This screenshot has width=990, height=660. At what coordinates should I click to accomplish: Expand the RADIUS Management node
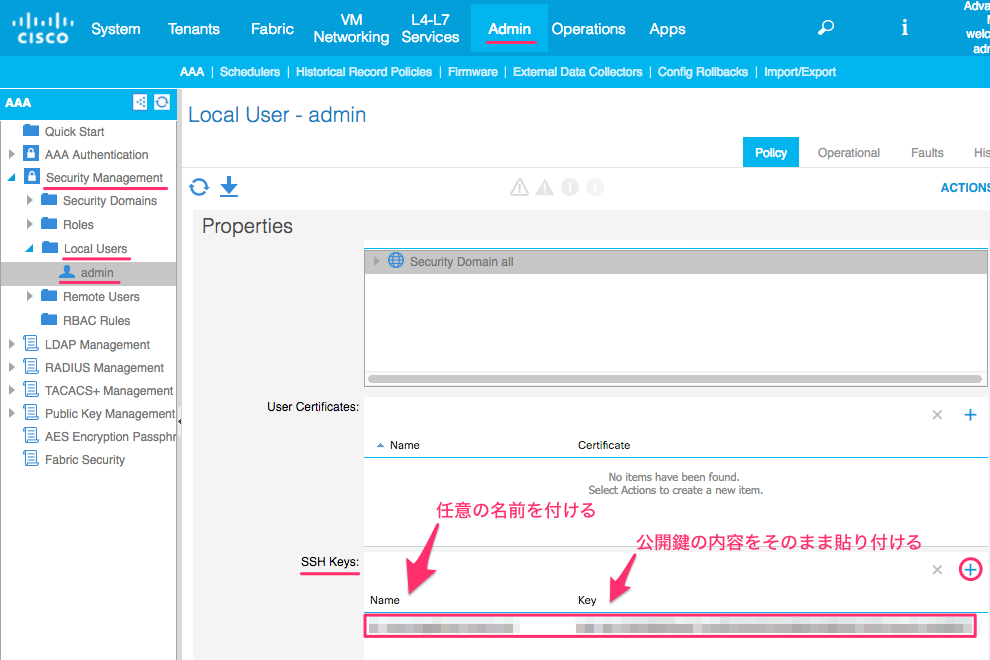click(11, 367)
